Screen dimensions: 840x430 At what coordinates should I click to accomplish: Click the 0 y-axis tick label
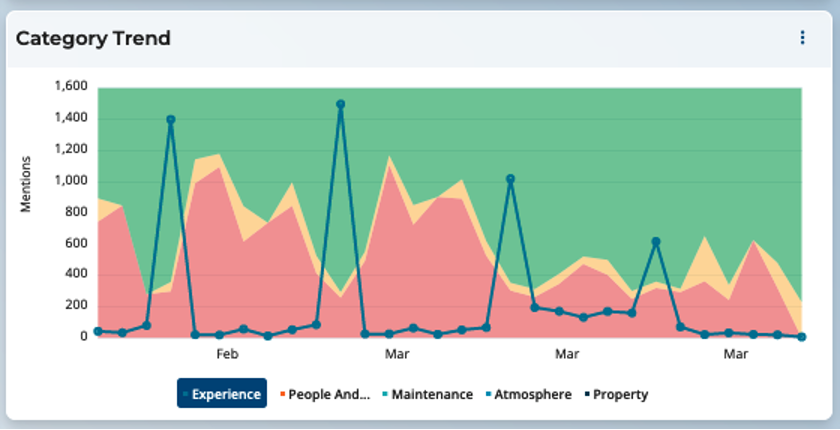click(84, 337)
